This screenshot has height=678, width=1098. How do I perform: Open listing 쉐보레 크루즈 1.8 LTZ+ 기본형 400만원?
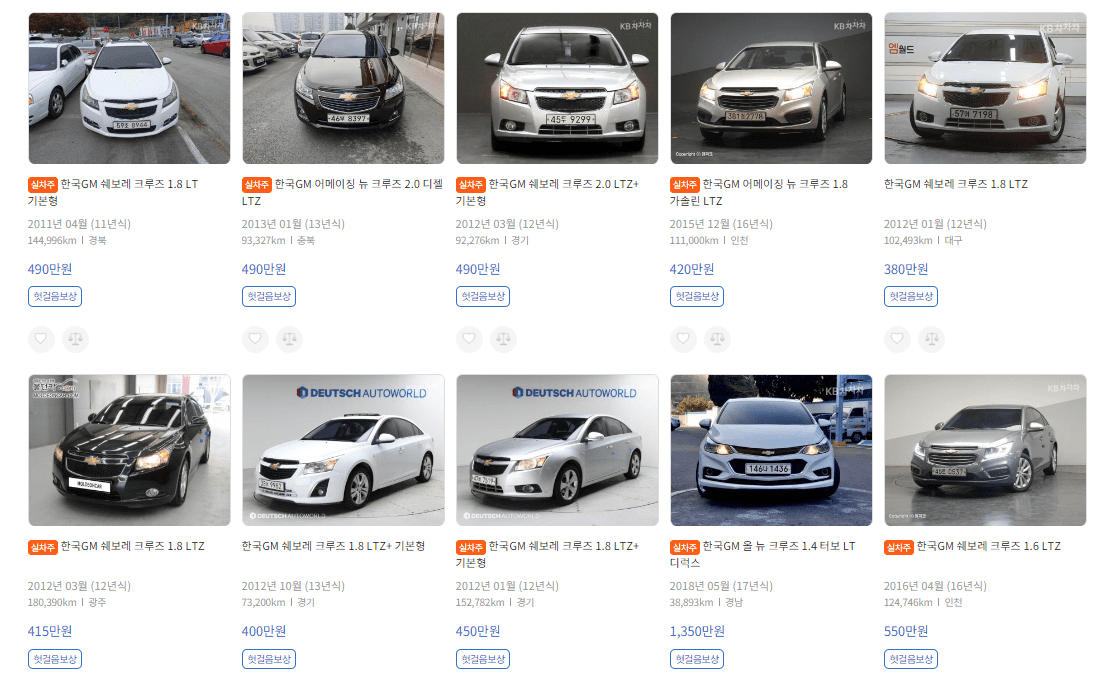(x=333, y=546)
